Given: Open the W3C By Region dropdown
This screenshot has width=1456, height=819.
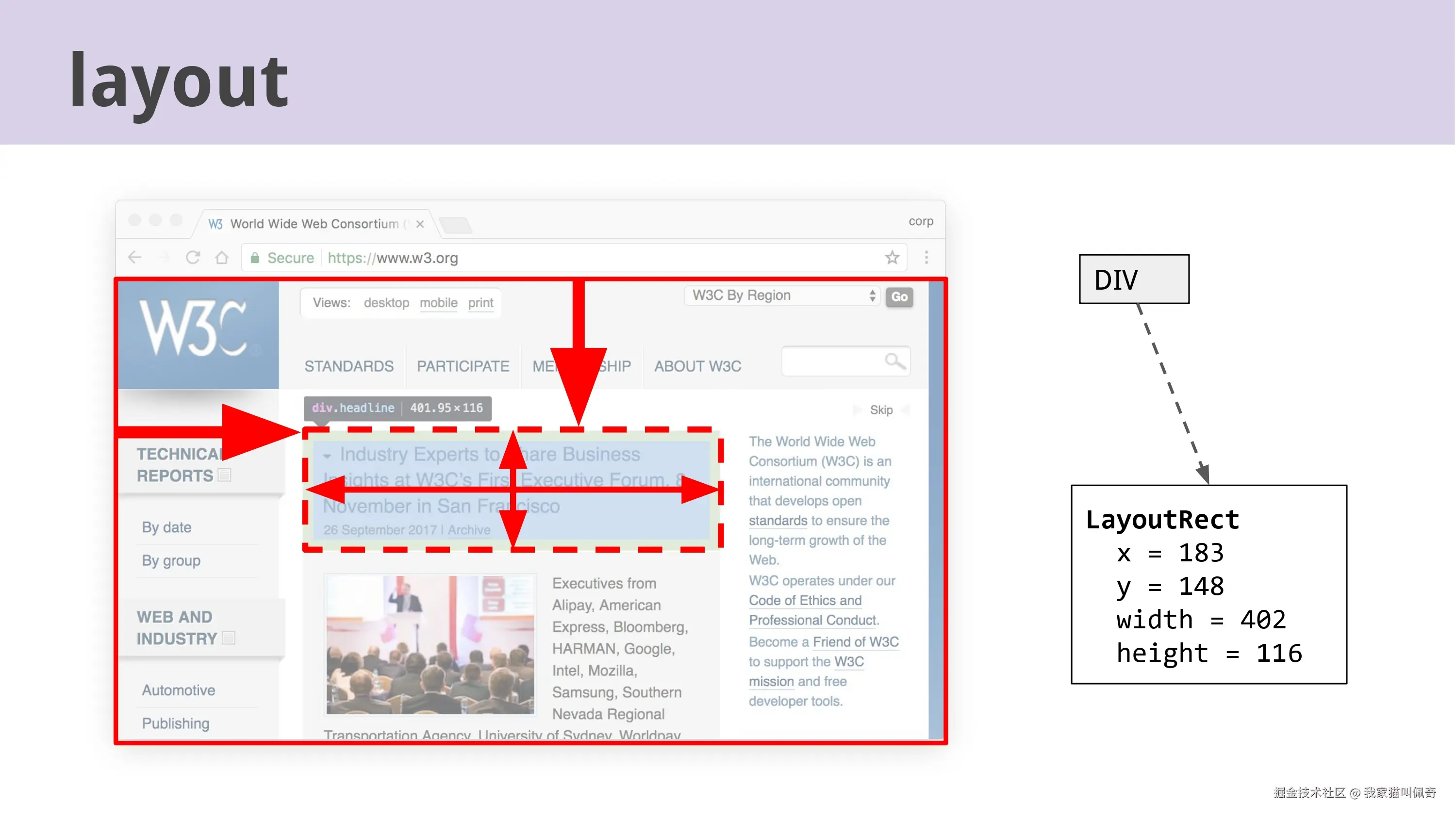Looking at the screenshot, I should pyautogui.click(x=782, y=295).
